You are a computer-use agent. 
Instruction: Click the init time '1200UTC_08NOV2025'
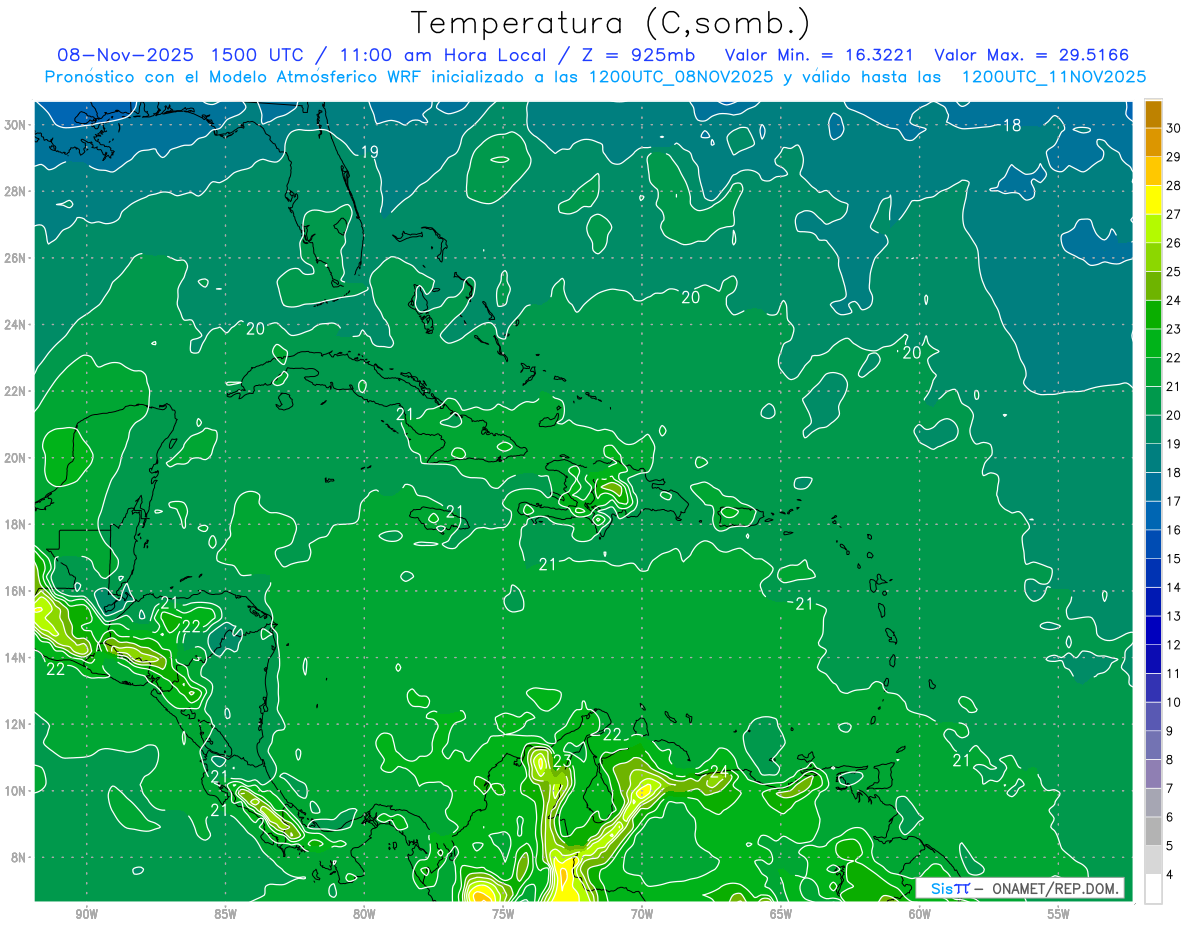pos(676,76)
